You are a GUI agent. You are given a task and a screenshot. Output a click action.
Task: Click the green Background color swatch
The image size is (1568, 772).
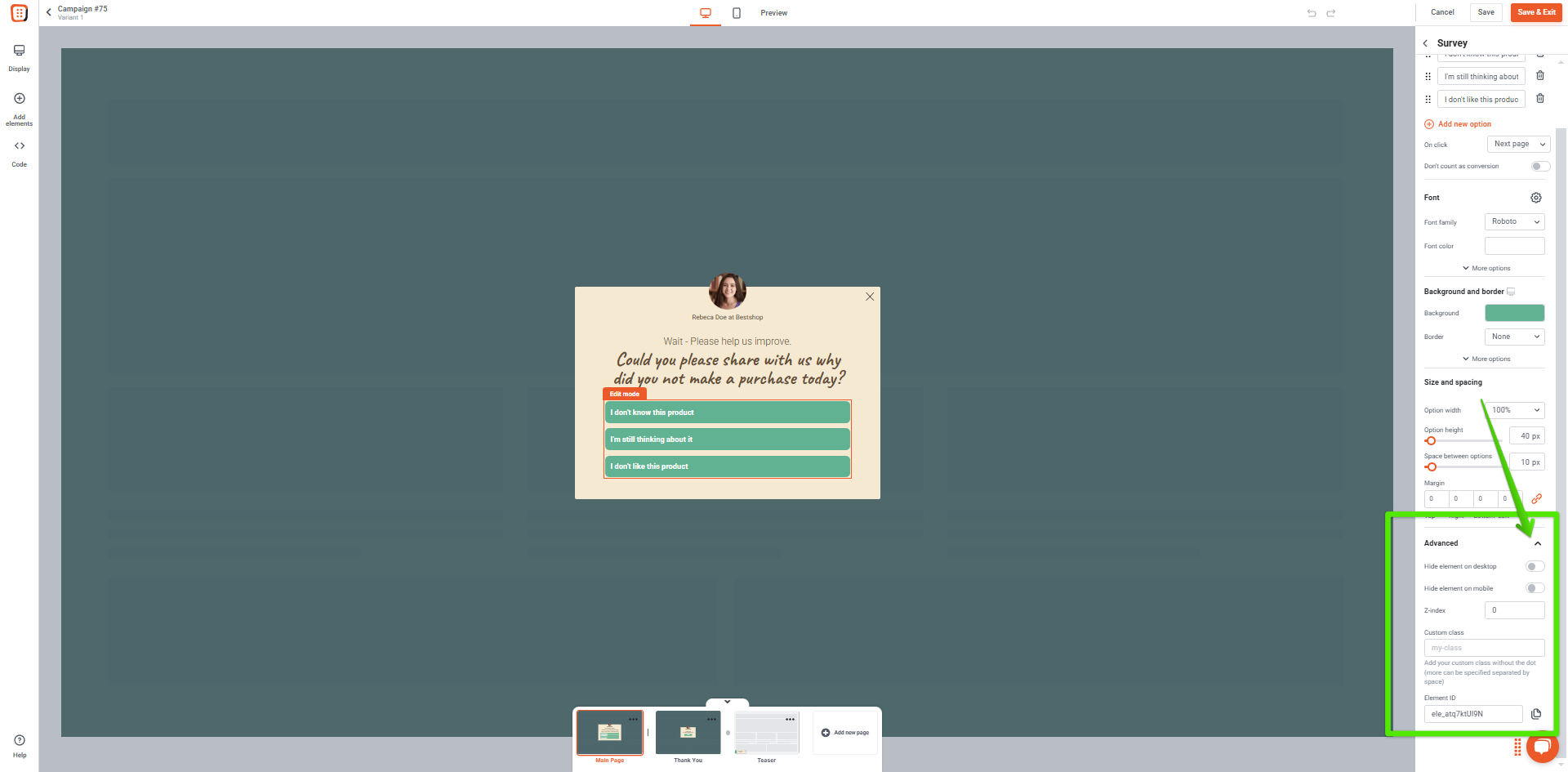pyautogui.click(x=1514, y=313)
